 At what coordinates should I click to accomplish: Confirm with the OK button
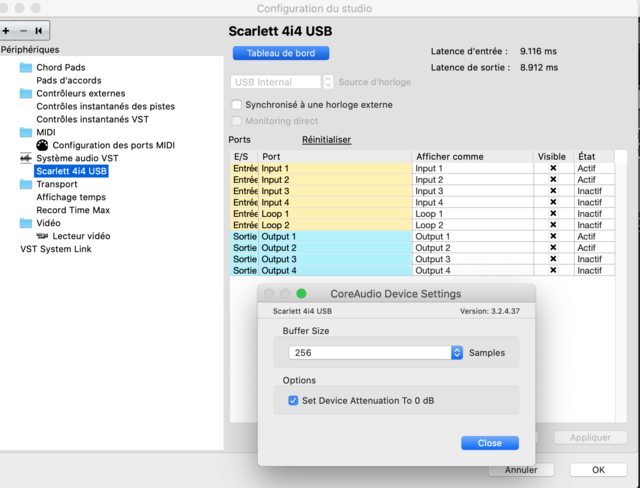tap(598, 470)
